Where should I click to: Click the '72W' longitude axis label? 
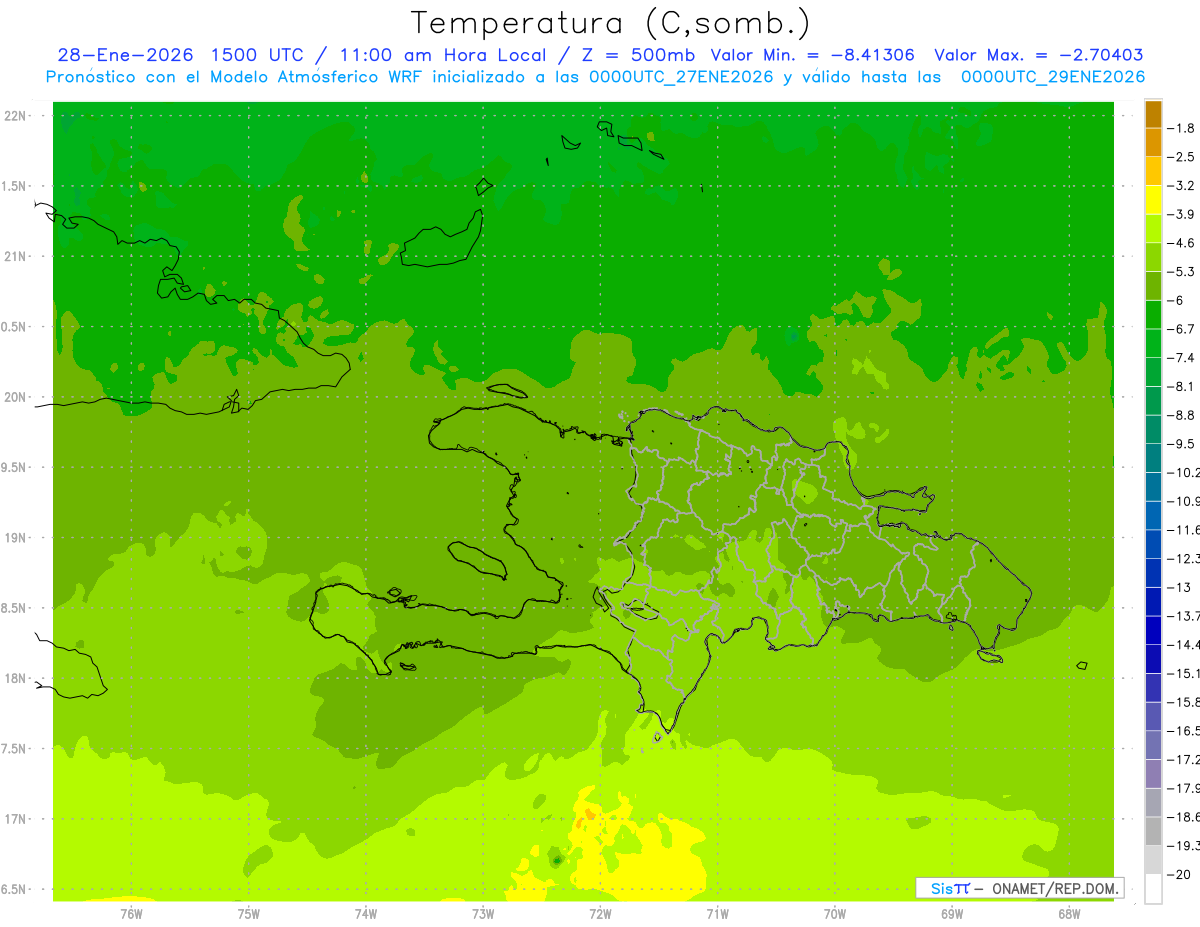pos(600,914)
